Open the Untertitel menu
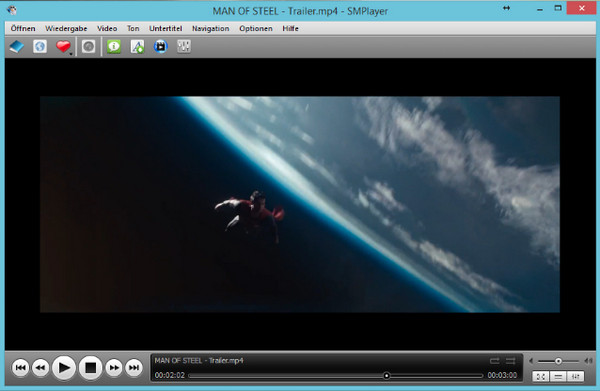The width and height of the screenshot is (600, 391). tap(166, 28)
